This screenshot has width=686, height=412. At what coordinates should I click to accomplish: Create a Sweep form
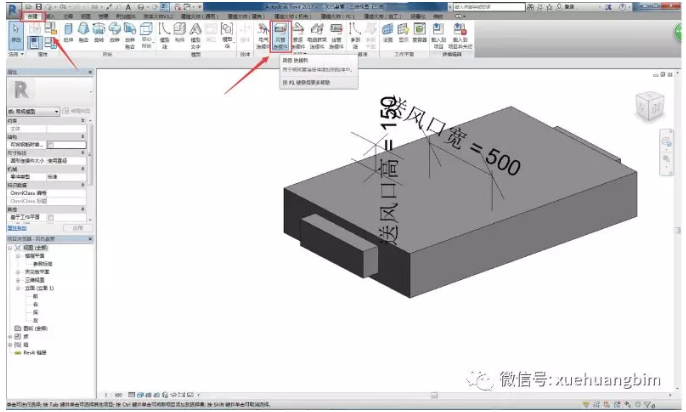pos(115,33)
